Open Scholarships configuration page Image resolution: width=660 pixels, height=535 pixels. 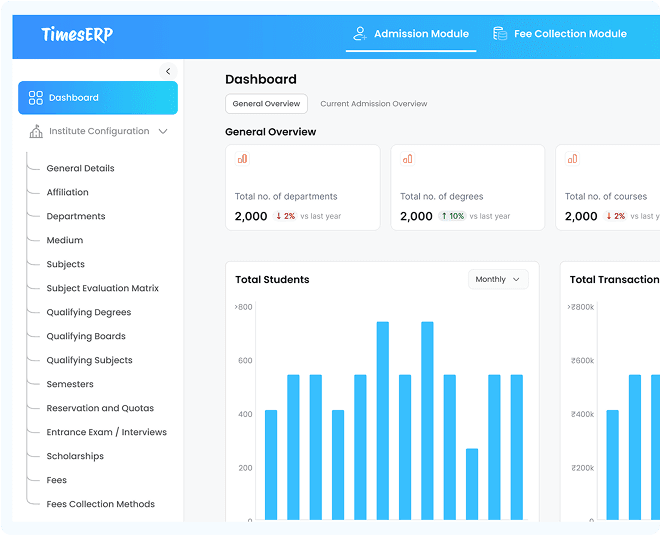[x=75, y=456]
